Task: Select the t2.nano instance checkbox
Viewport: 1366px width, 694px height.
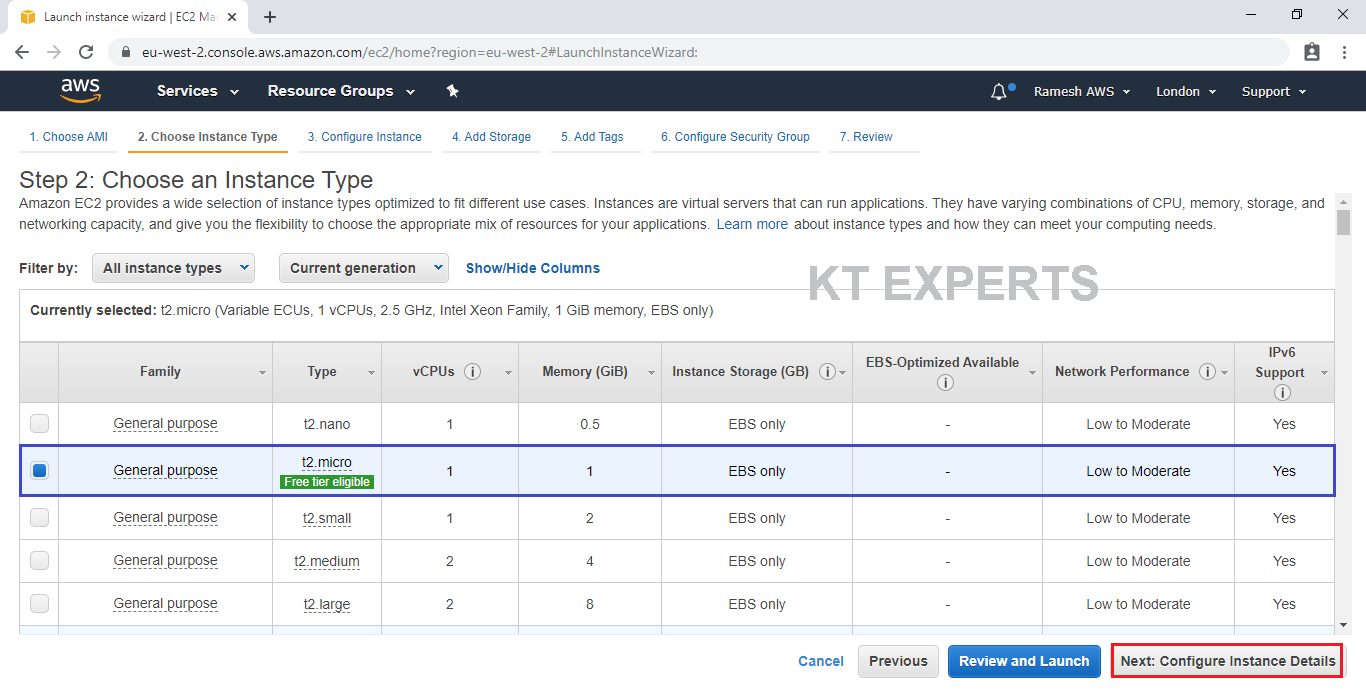Action: point(39,424)
